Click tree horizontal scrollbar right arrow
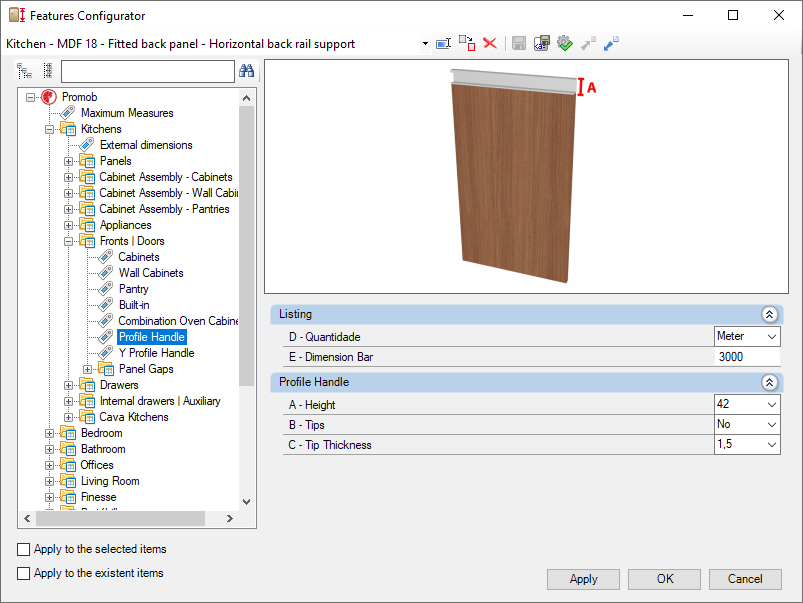 click(230, 518)
